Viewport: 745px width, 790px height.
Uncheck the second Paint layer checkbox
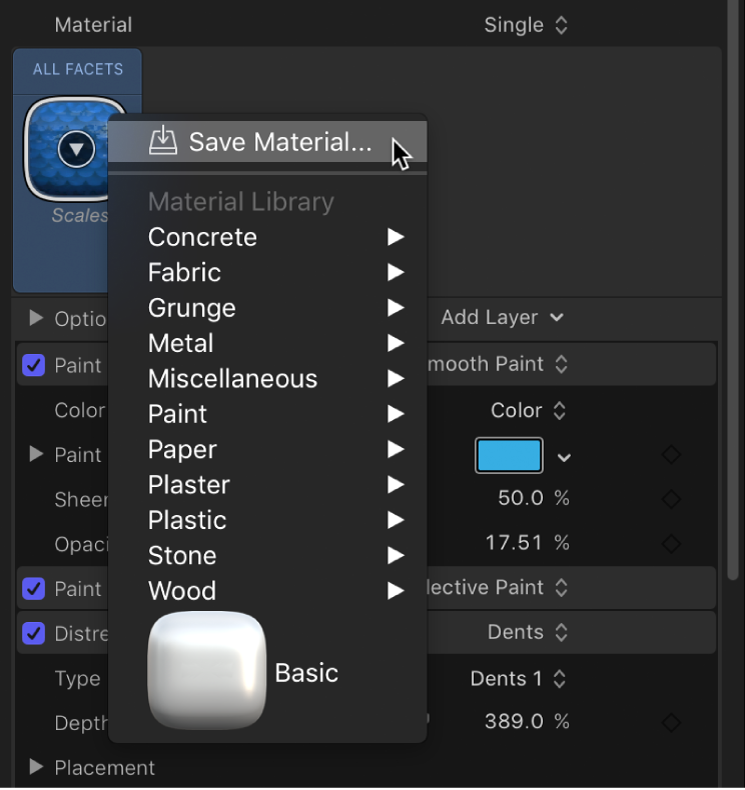pos(34,589)
